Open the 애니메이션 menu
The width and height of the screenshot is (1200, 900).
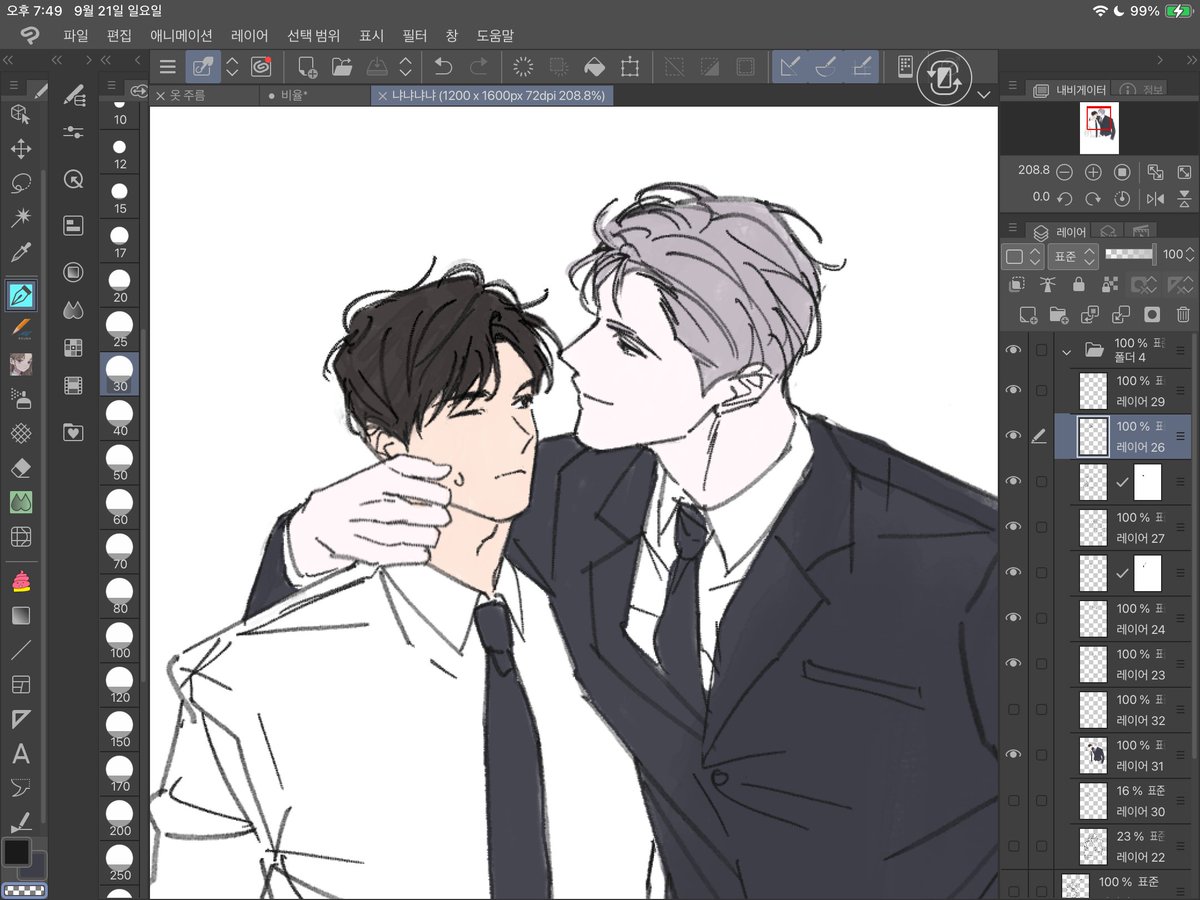[181, 35]
